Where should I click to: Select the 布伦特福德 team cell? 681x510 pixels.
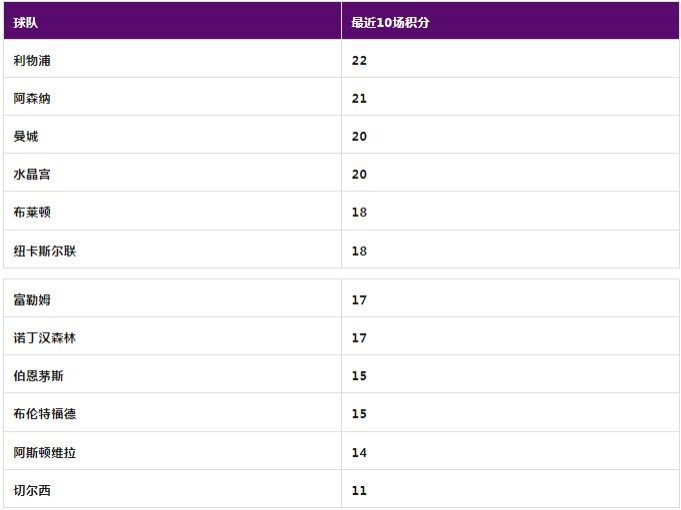point(45,414)
